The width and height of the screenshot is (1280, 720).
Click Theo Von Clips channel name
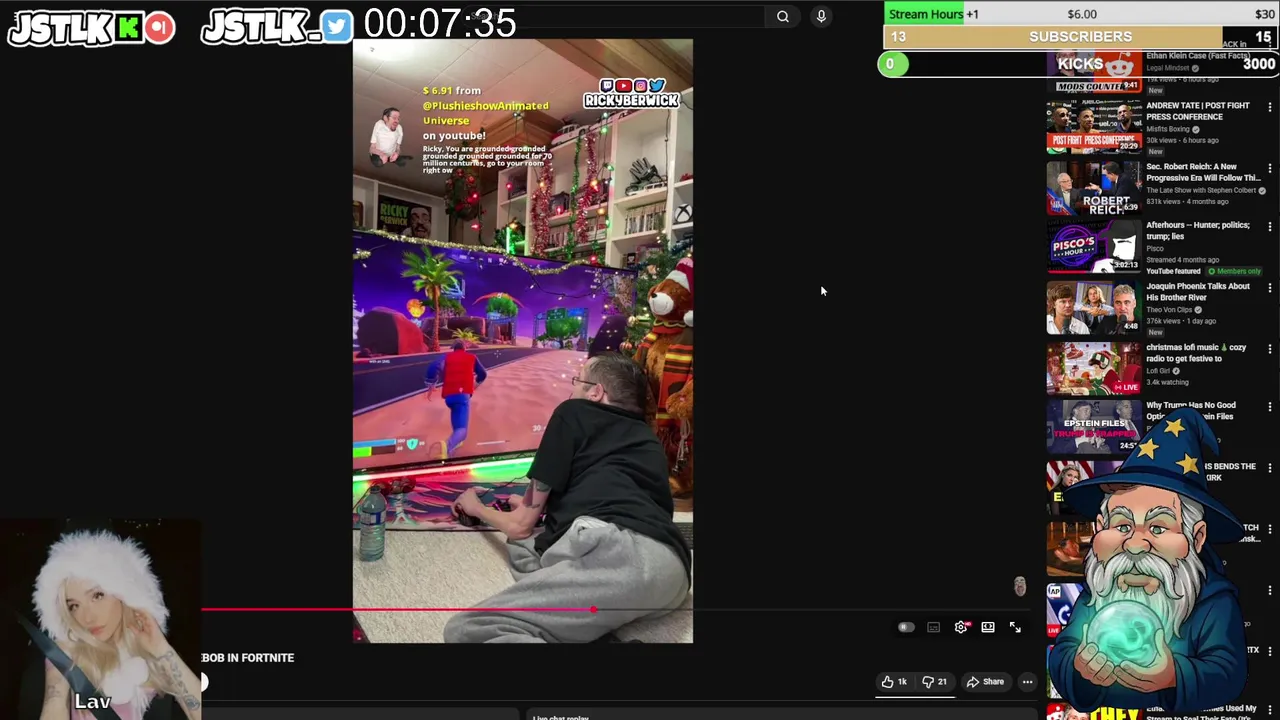coord(1169,310)
